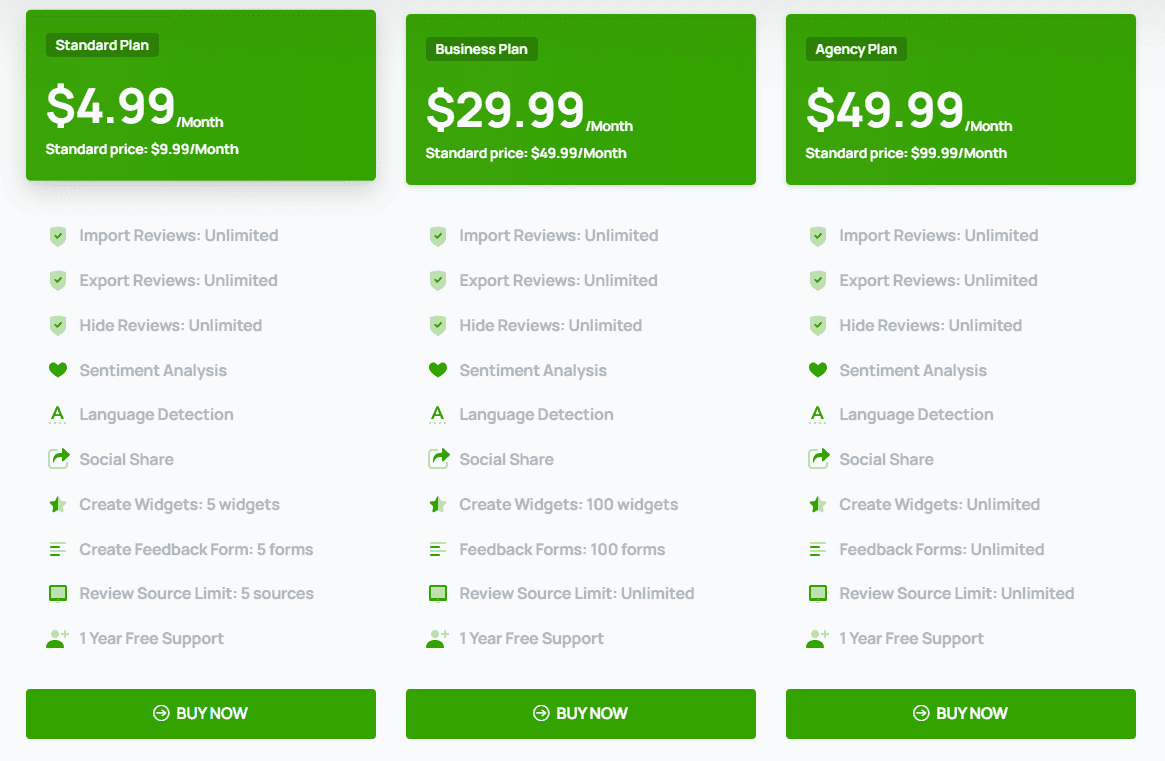The width and height of the screenshot is (1165, 761).
Task: Toggle the Export Reviews checkmark under Business Plan
Action: tap(438, 280)
